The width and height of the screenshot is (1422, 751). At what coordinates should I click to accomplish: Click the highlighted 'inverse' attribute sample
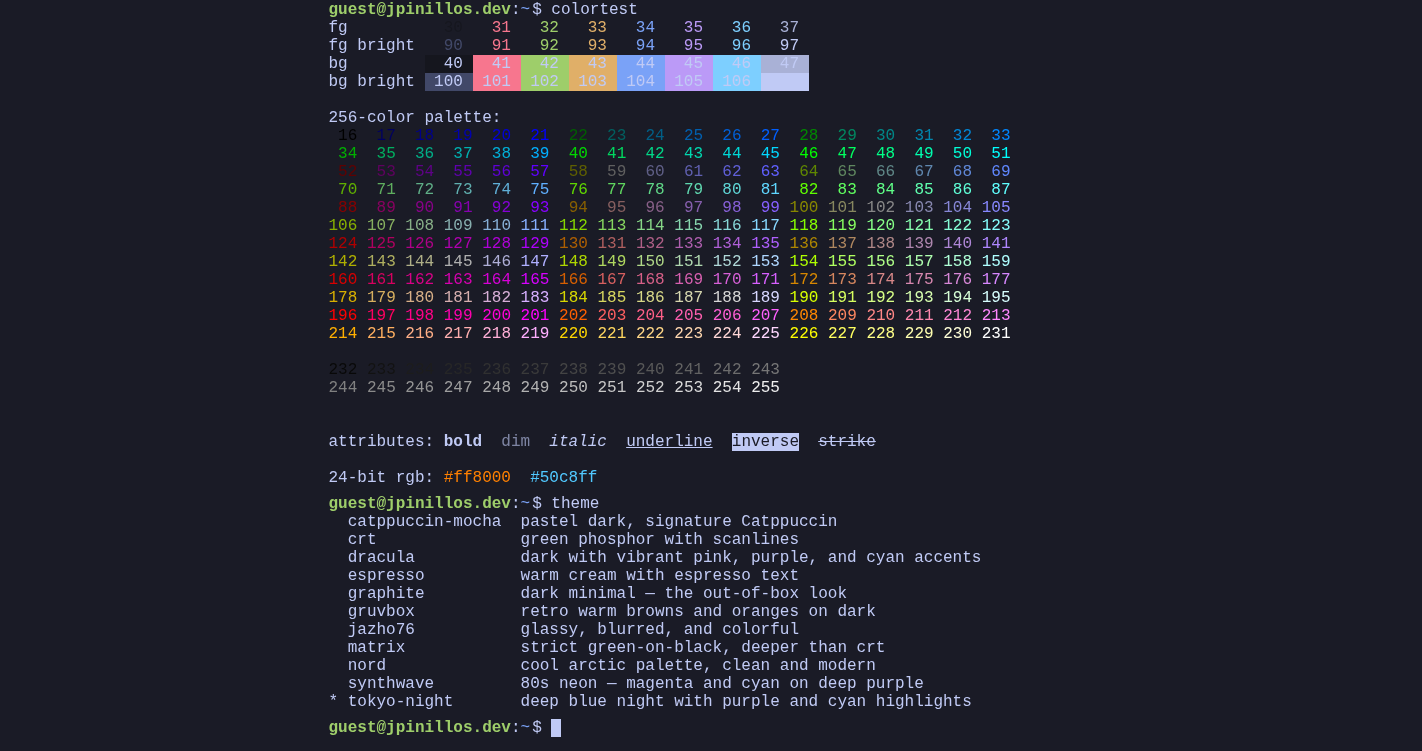[765, 442]
